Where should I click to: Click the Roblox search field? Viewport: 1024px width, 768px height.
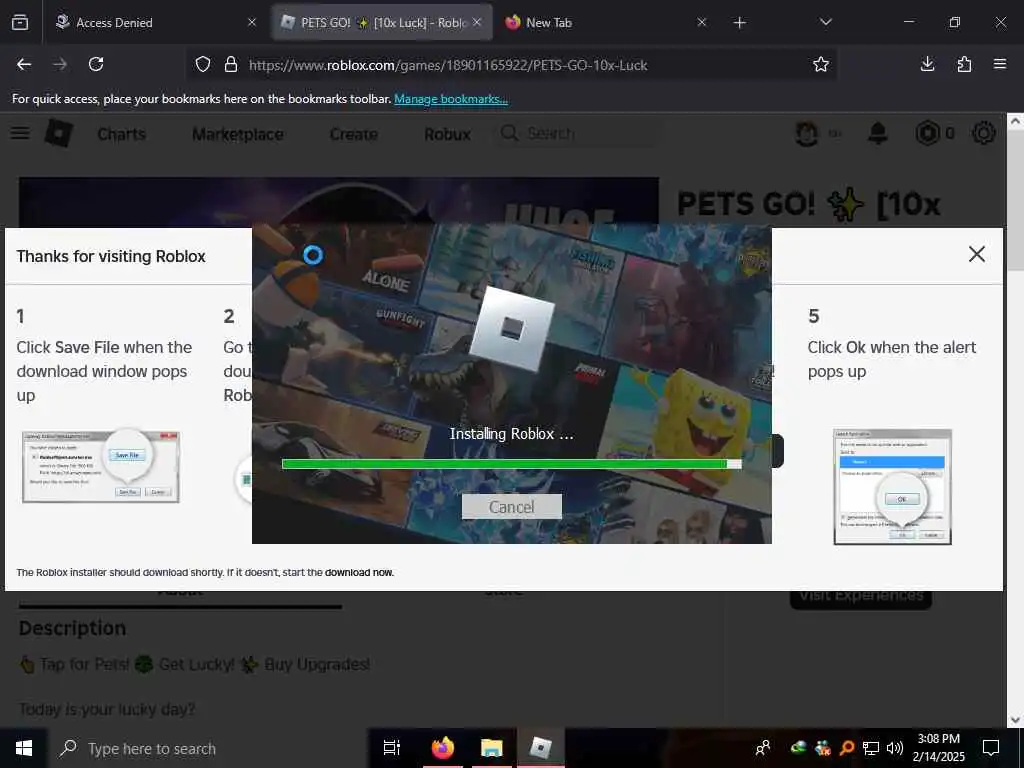coord(575,133)
